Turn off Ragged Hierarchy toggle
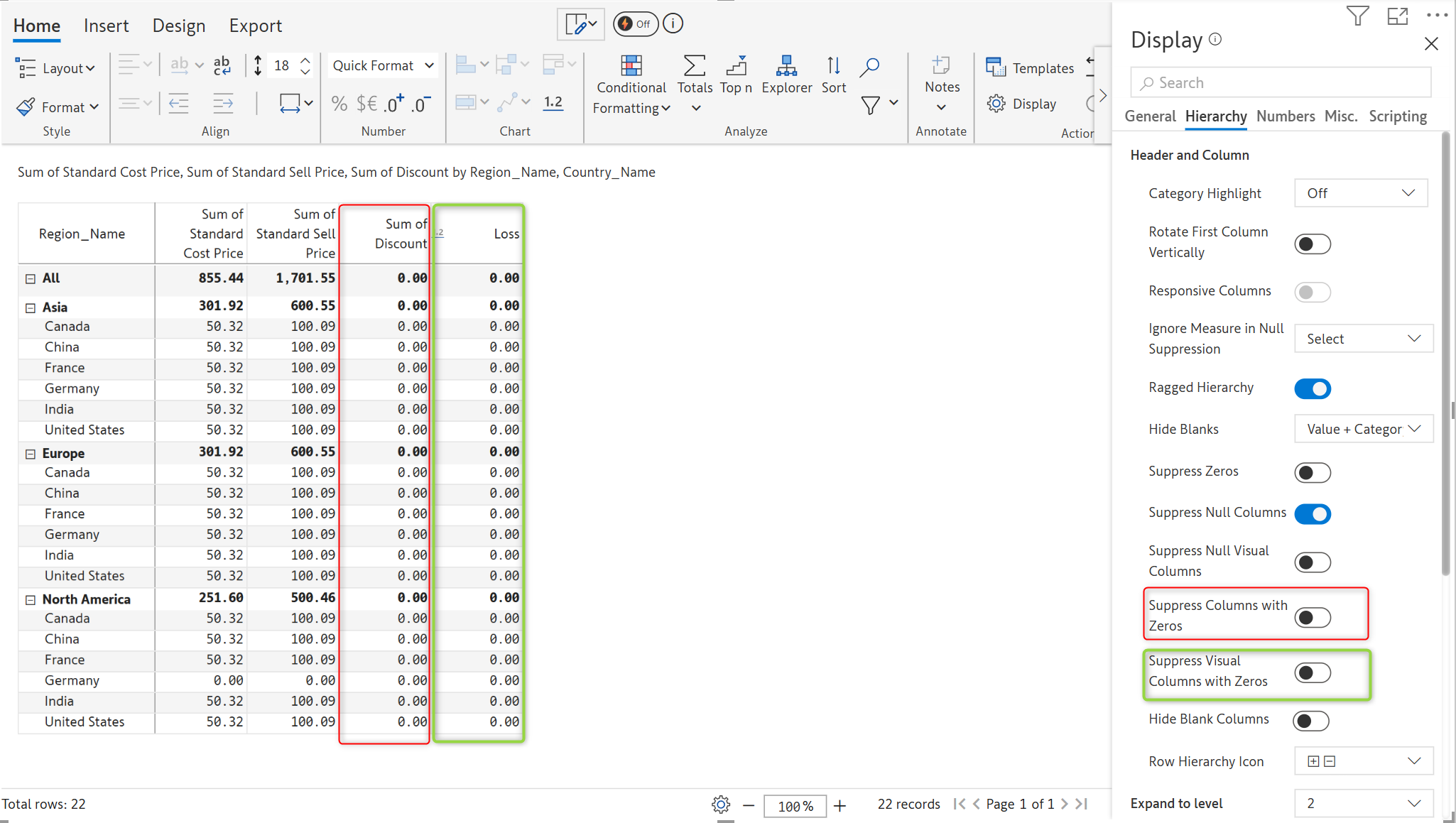The height and width of the screenshot is (823, 1456). (1312, 388)
